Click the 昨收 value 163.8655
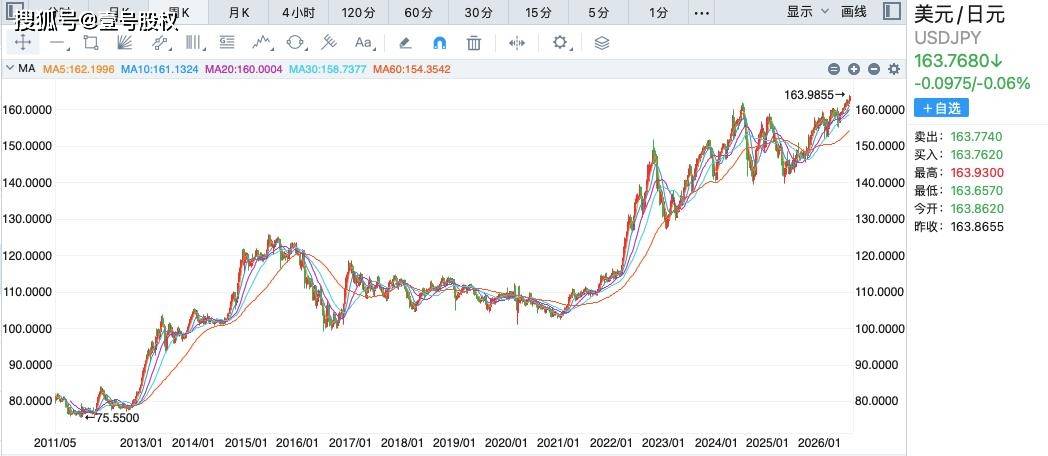This screenshot has height=456, width=1048. point(977,227)
